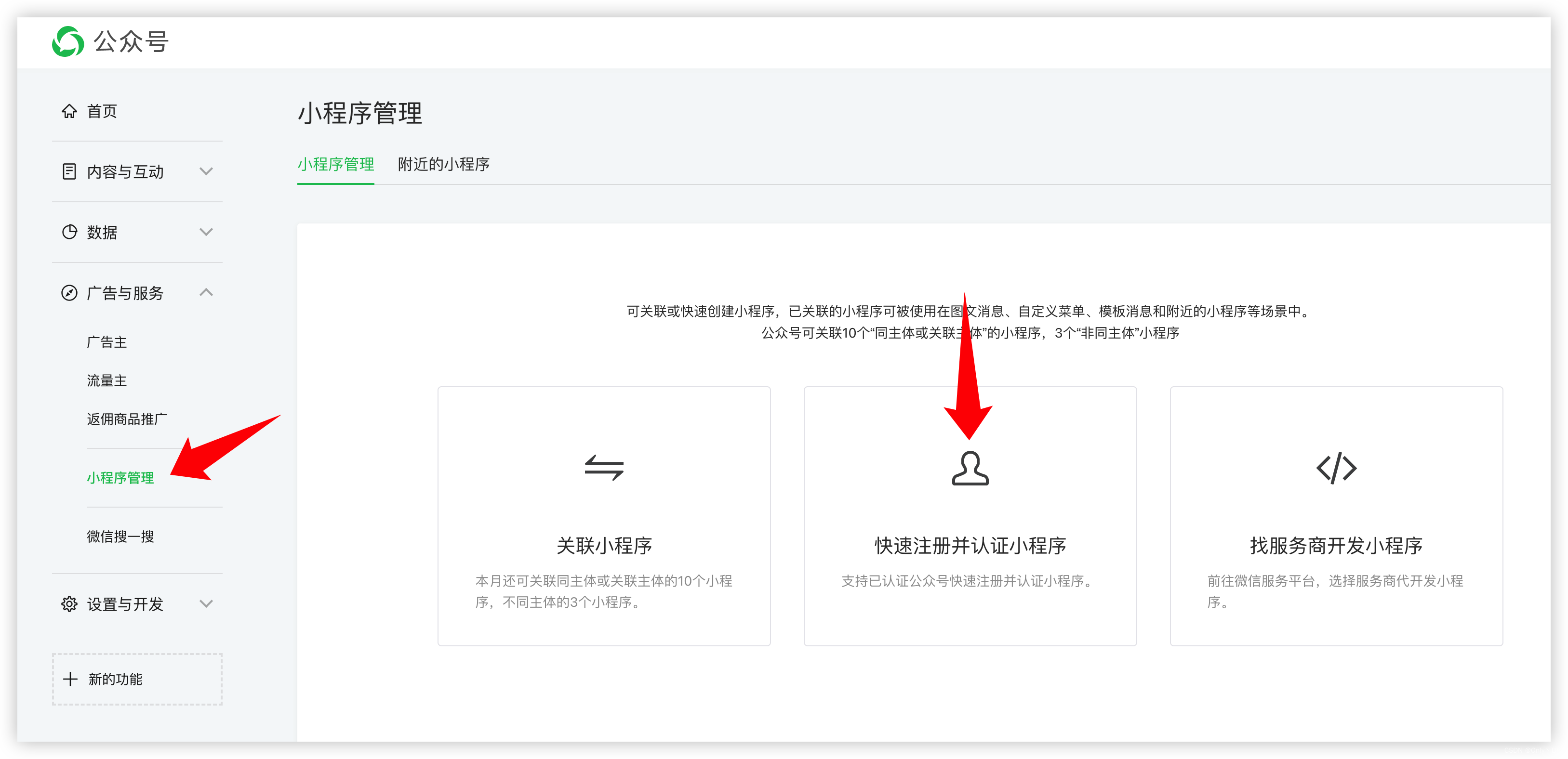This screenshot has width=1568, height=759.
Task: Click the green WeChat 公众号 logo
Action: click(x=68, y=41)
